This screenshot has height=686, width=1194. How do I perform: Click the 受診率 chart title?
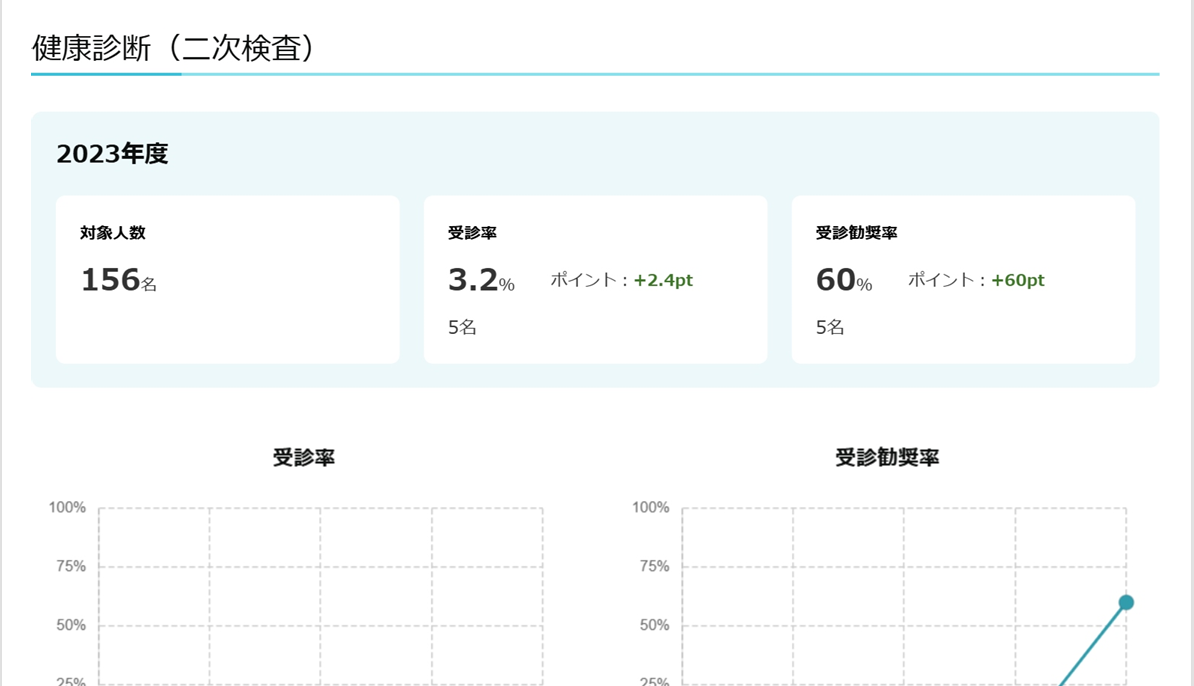tap(304, 458)
